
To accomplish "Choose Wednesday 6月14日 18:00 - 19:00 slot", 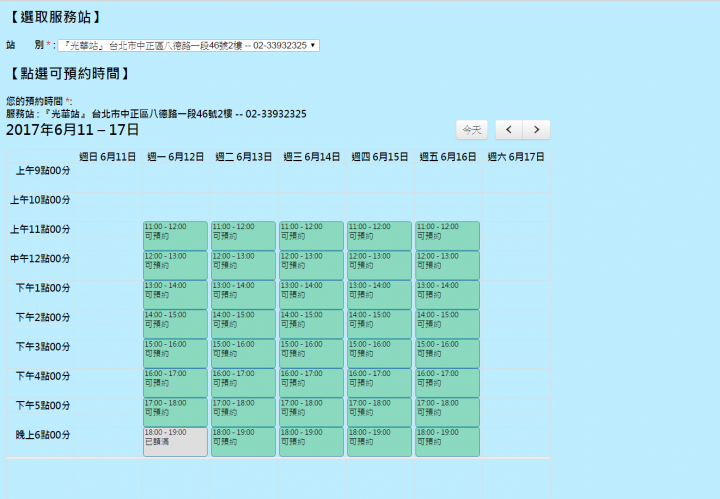I will click(311, 442).
